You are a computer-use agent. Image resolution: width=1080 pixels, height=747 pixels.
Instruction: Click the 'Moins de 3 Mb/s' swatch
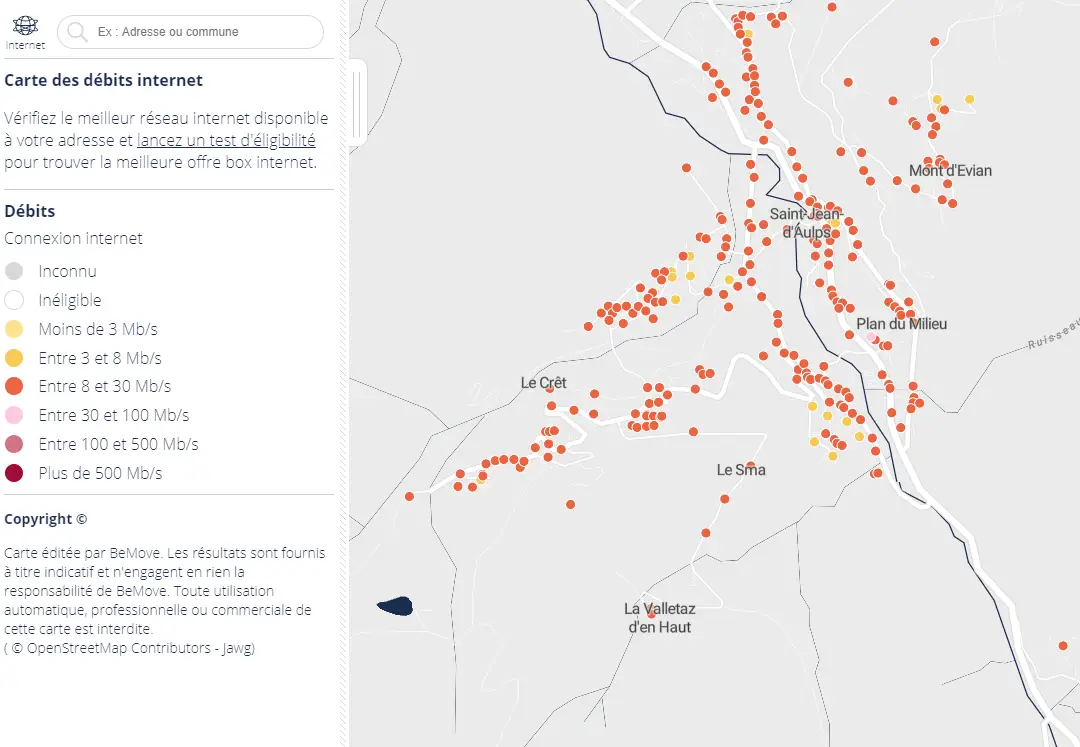(x=14, y=329)
